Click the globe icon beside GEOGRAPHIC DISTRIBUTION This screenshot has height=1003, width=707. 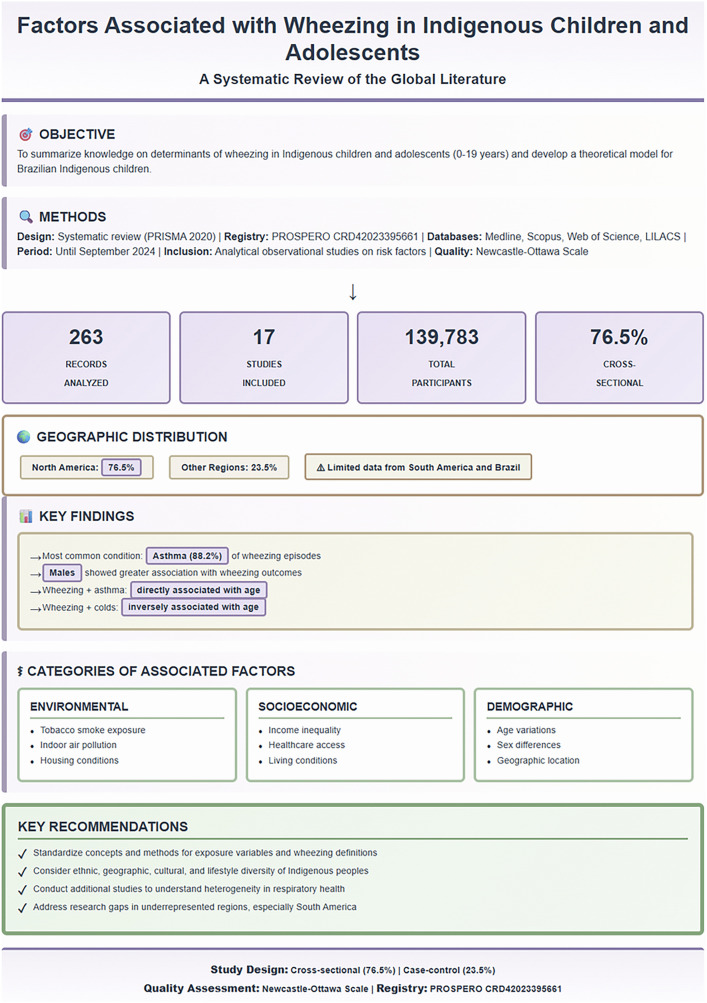[x=24, y=437]
